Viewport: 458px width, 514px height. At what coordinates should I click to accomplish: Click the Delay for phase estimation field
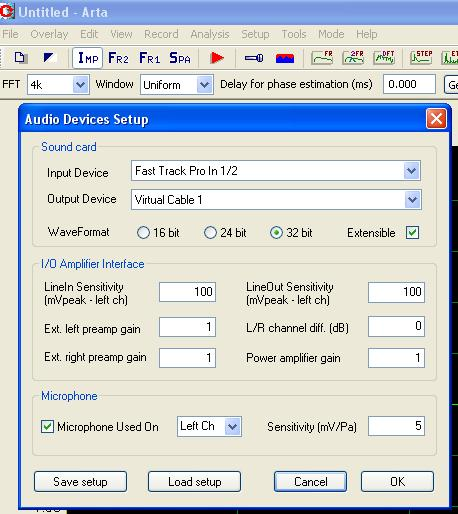(409, 84)
